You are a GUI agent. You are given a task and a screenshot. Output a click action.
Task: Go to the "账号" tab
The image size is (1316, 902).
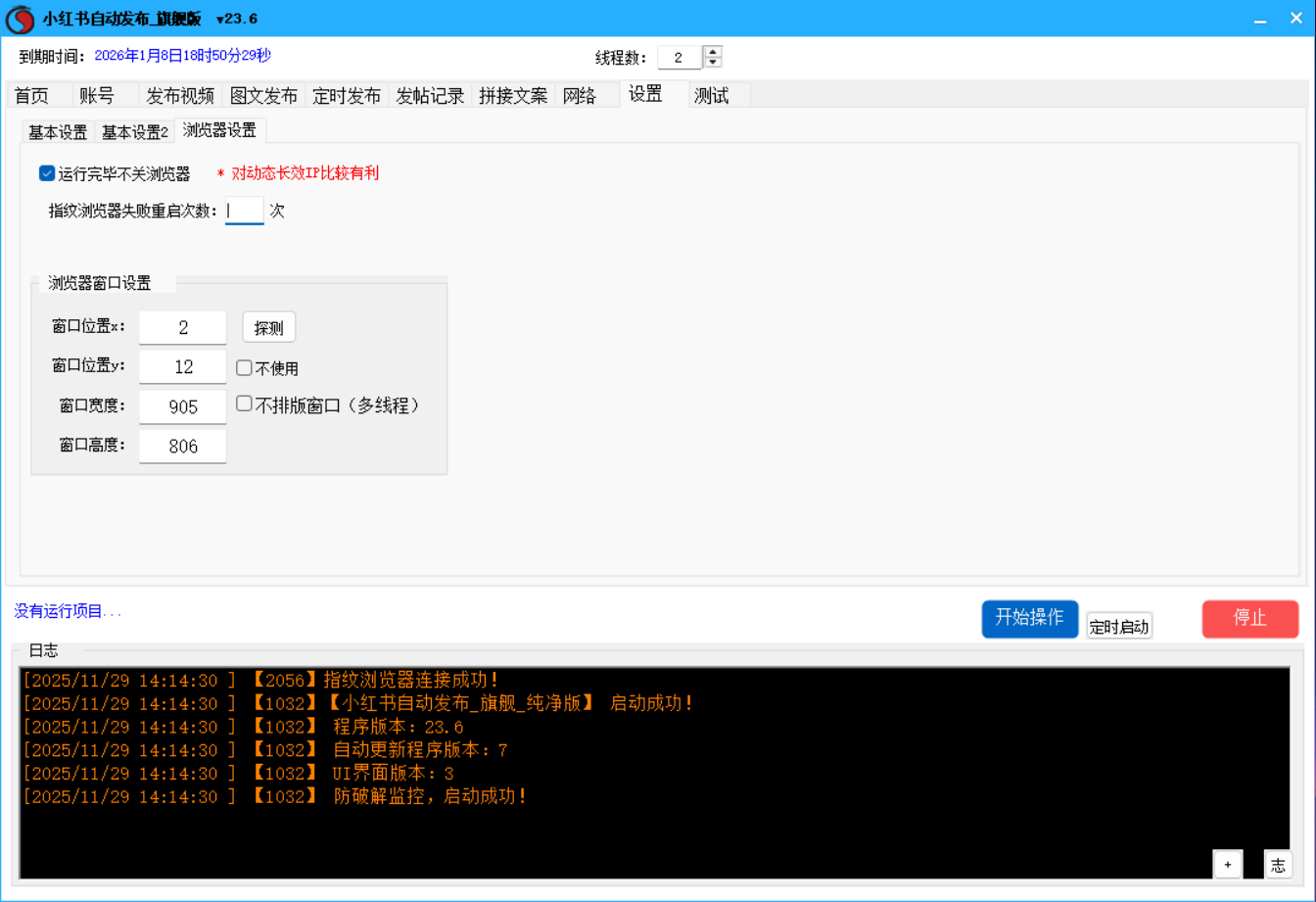pyautogui.click(x=97, y=95)
